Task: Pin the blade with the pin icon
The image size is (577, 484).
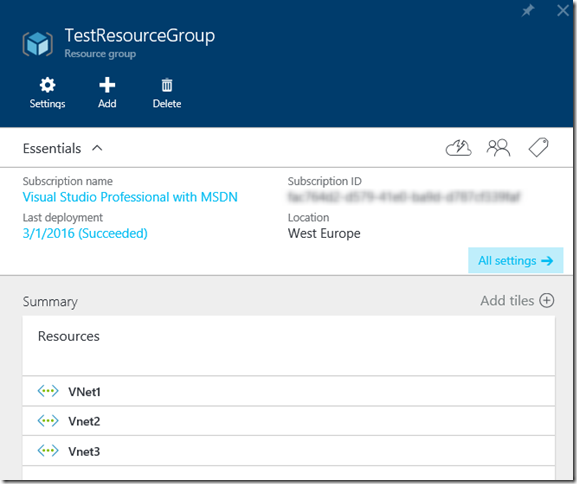Action: tap(528, 10)
